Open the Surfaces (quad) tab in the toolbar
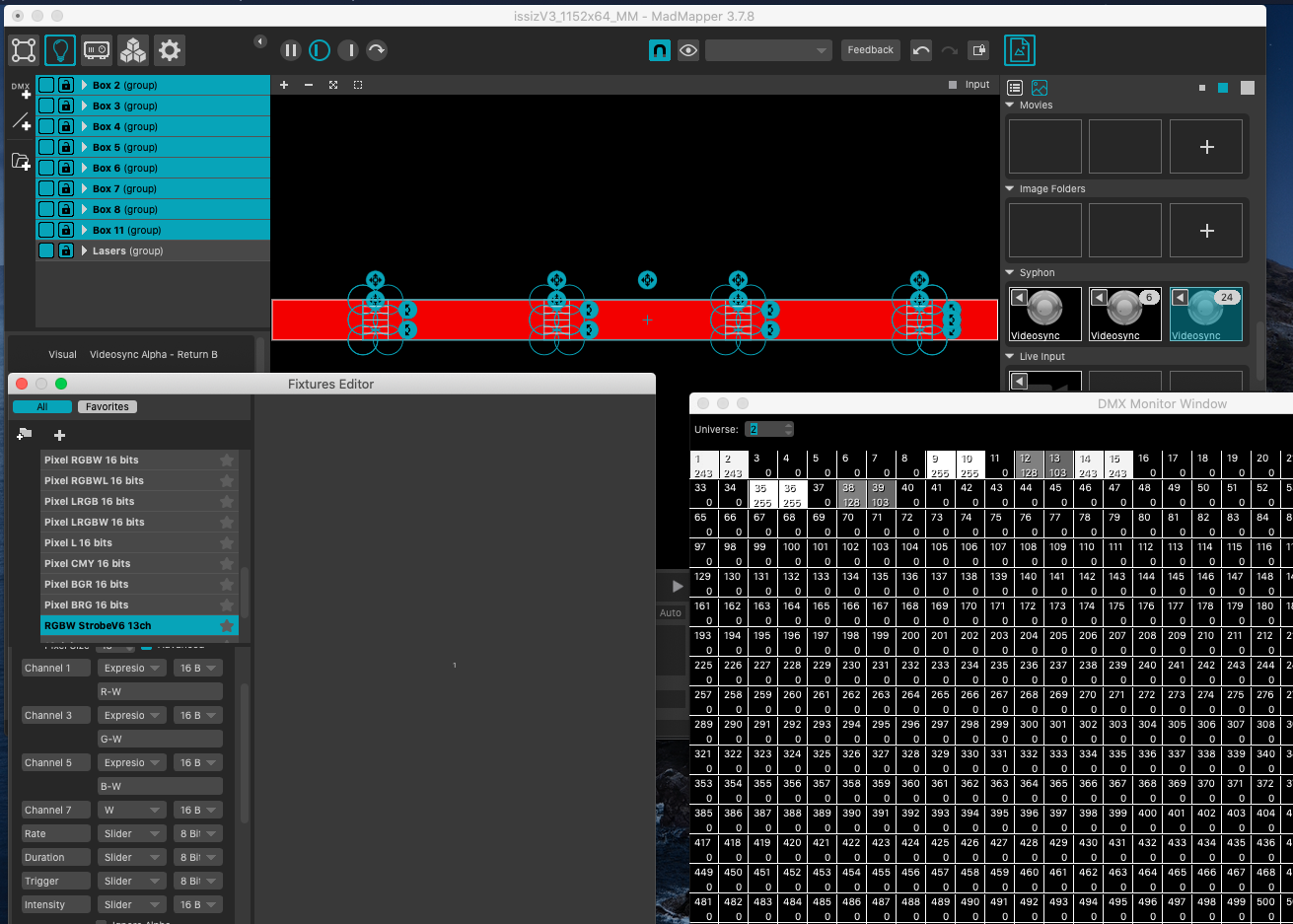 click(24, 50)
